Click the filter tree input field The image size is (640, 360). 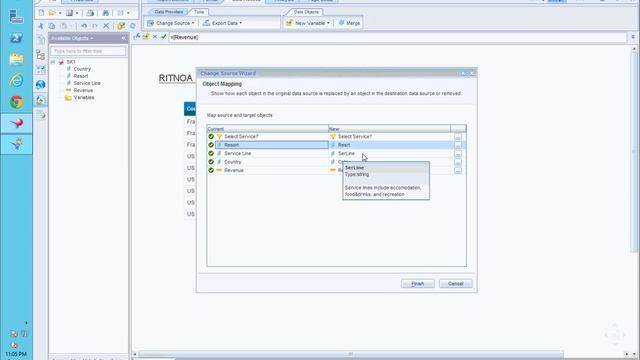(x=88, y=51)
